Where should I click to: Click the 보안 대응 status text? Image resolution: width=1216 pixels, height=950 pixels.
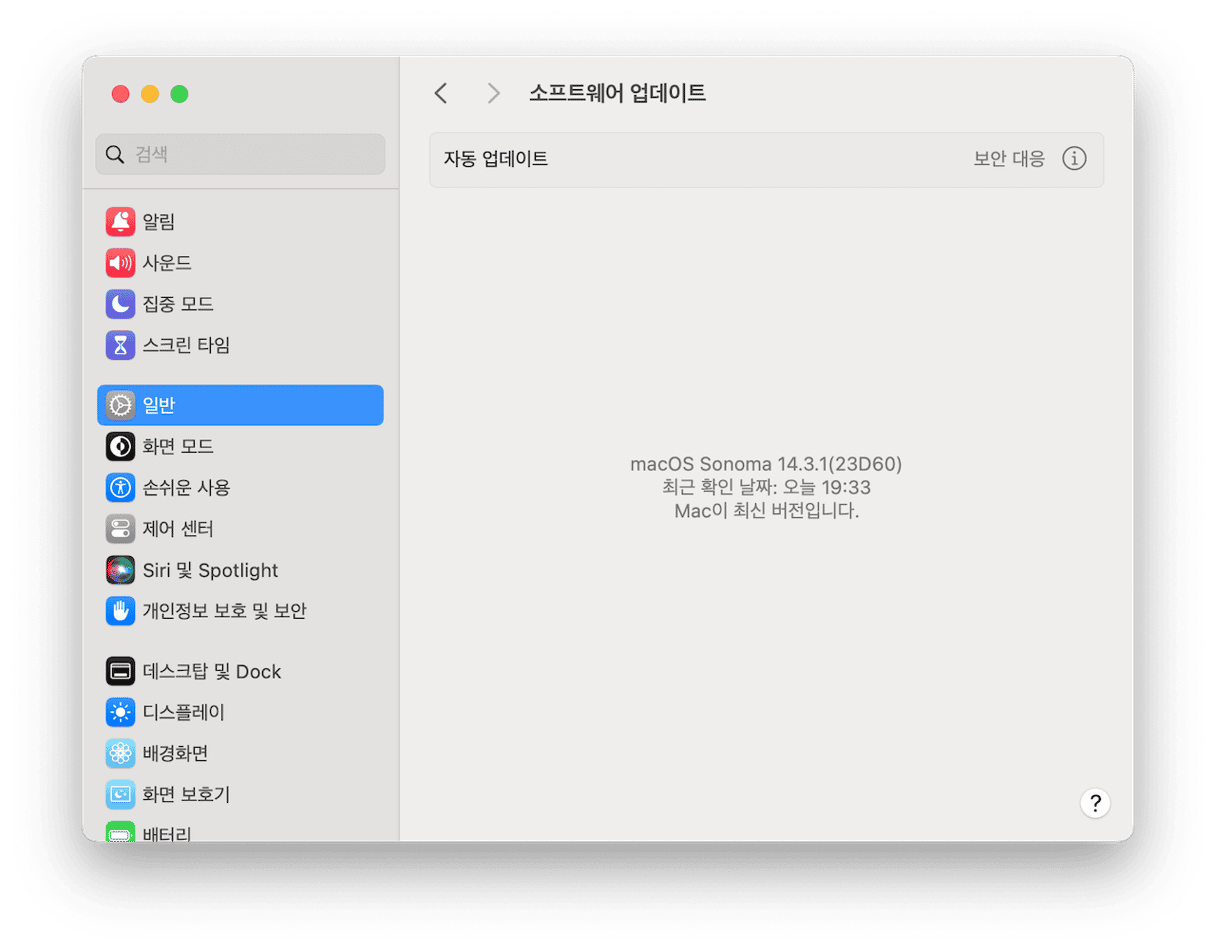click(1009, 159)
